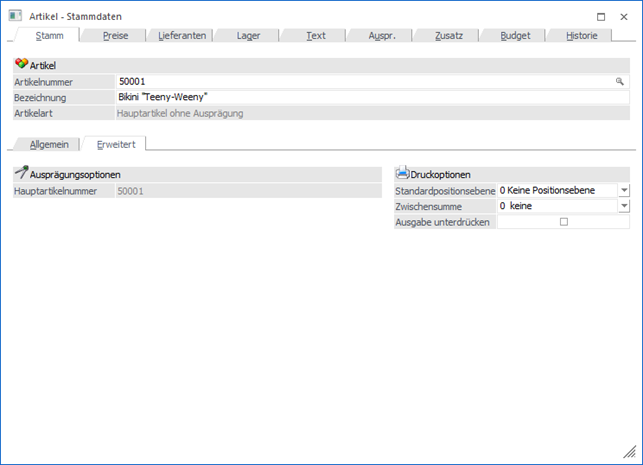Select the Text tab
Screen dimensions: 643x465
pos(315,35)
